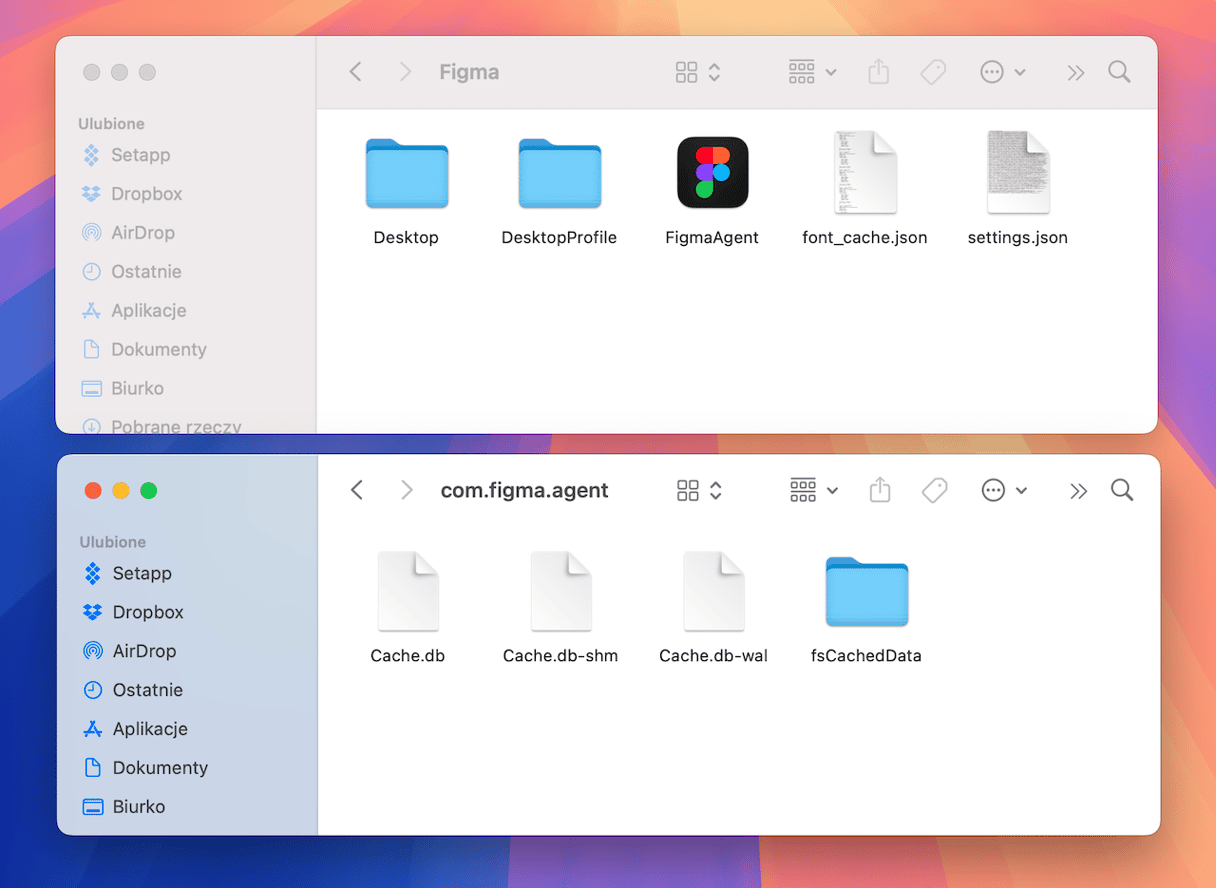Viewport: 1216px width, 888px height.
Task: Select the Cache.db file
Action: pyautogui.click(x=407, y=592)
